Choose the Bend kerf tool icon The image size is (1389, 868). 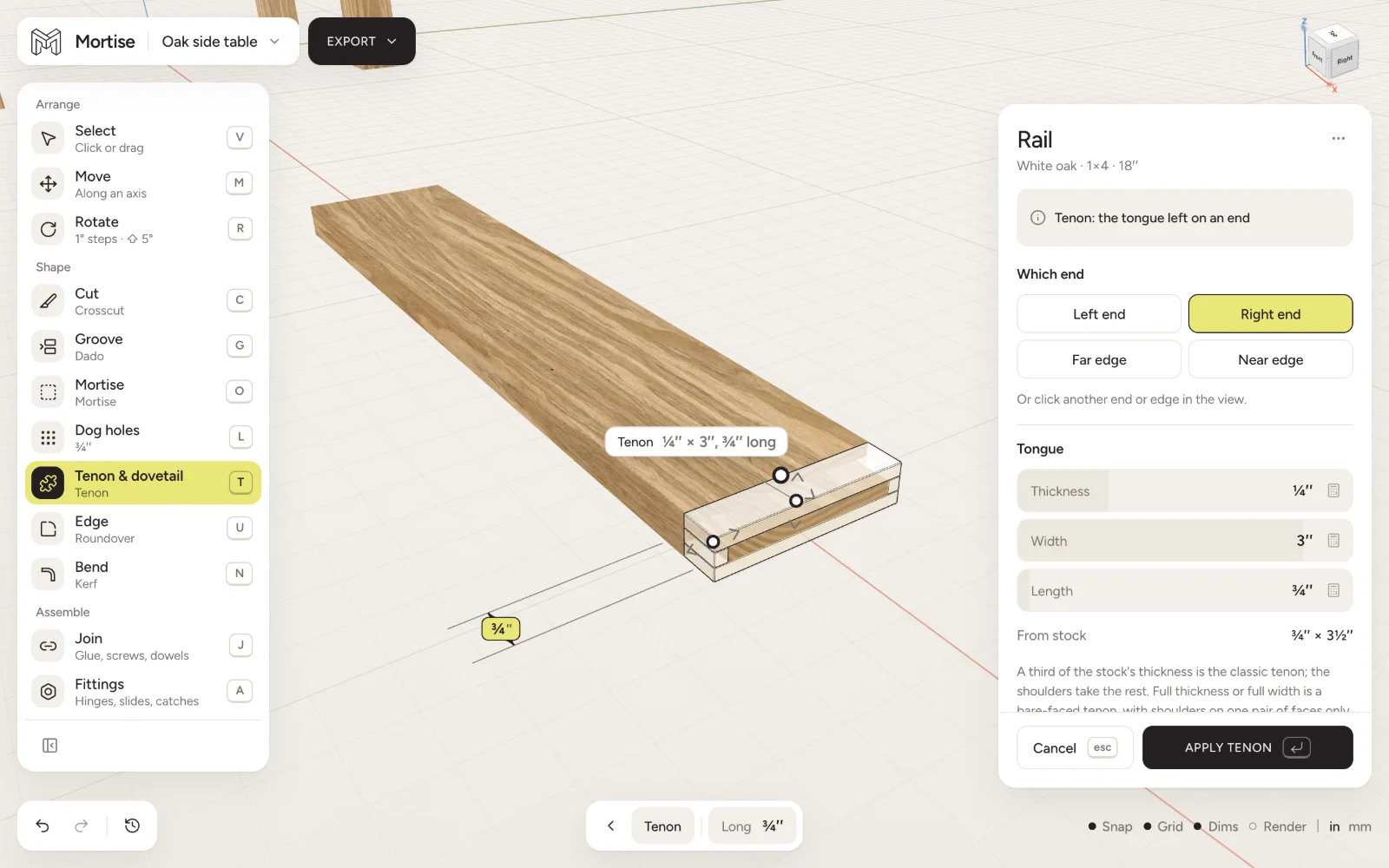pos(49,575)
